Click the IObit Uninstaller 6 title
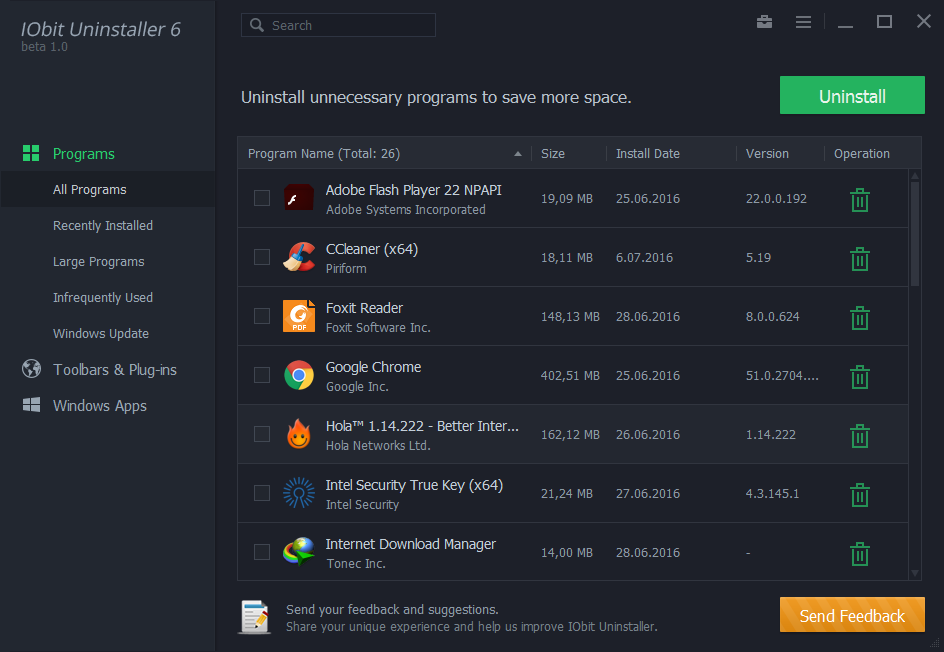This screenshot has height=652, width=944. tap(101, 29)
